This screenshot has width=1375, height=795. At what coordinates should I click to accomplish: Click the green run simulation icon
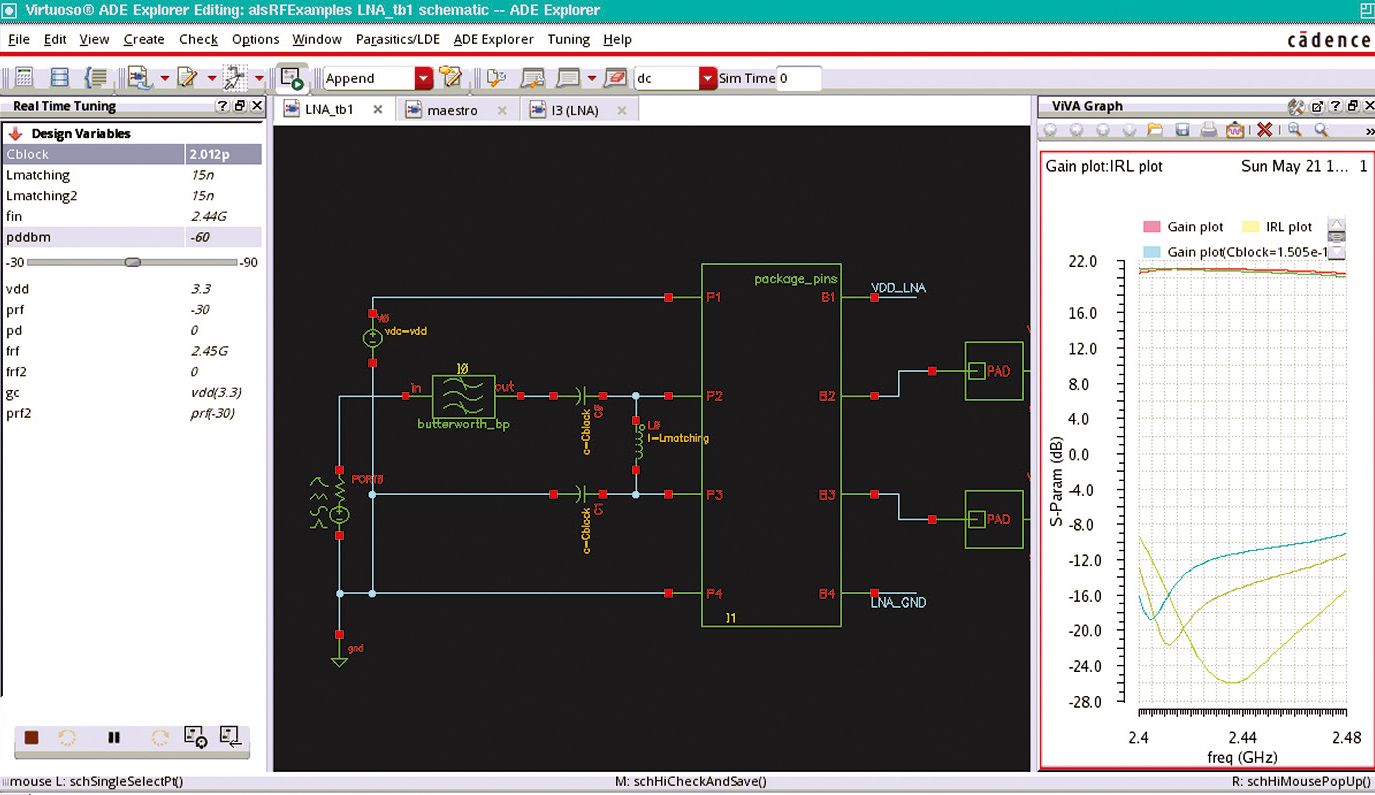292,78
